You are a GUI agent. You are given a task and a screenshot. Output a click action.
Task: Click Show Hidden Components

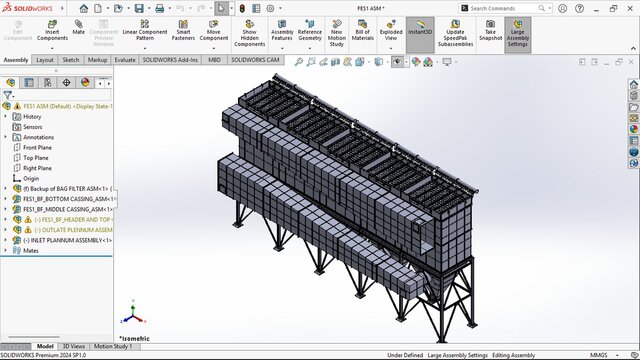[x=249, y=33]
